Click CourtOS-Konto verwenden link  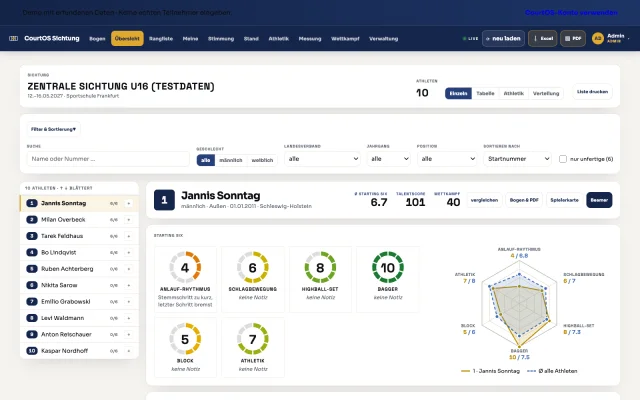click(x=571, y=13)
